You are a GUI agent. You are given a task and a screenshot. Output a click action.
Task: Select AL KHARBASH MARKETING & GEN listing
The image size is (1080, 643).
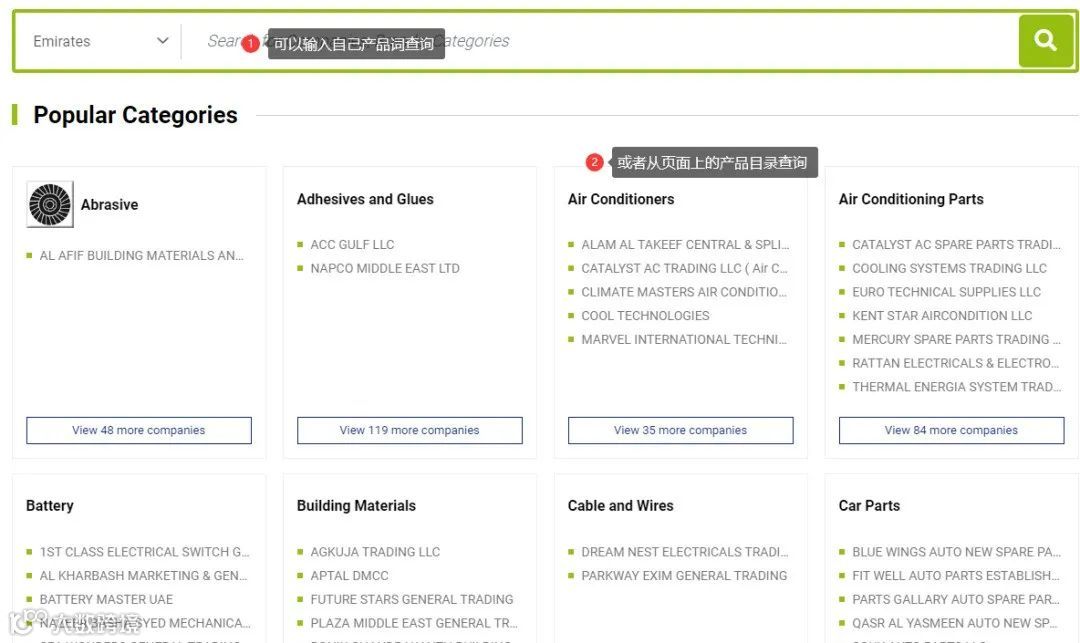click(x=143, y=576)
